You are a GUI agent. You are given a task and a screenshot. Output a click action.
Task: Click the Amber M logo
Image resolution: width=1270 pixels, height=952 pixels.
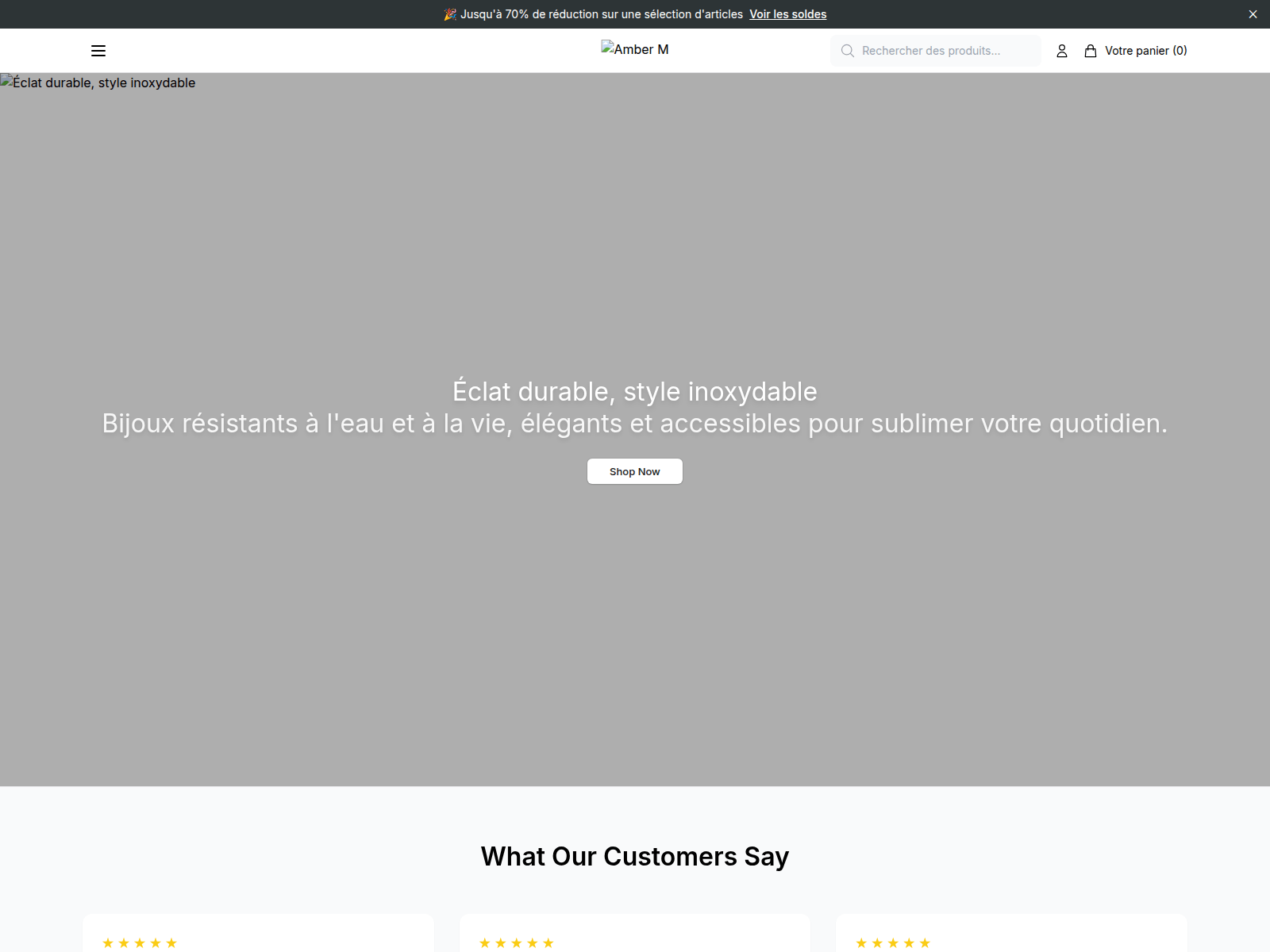(x=635, y=49)
